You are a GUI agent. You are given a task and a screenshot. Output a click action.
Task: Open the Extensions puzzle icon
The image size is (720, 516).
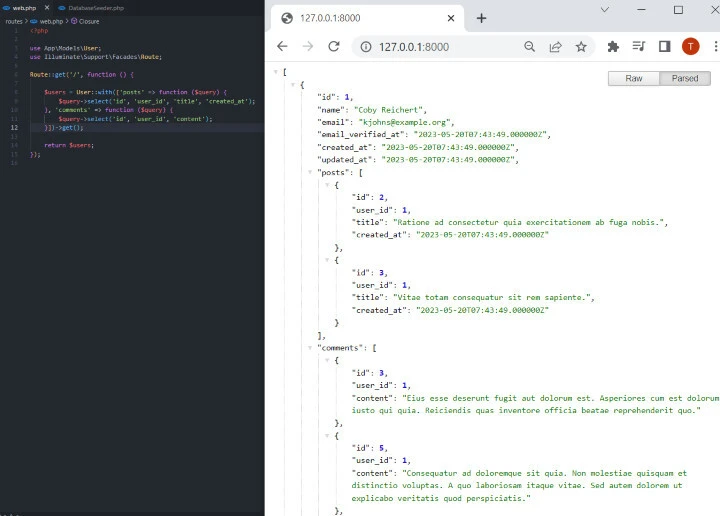[x=613, y=47]
